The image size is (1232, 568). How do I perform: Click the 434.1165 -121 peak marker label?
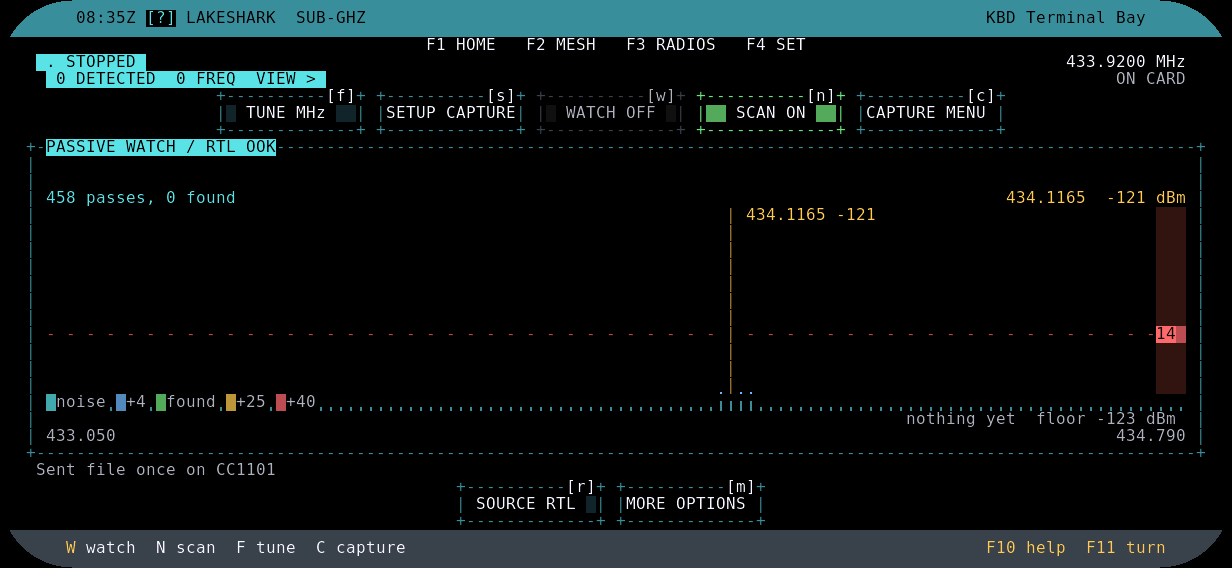tap(811, 215)
